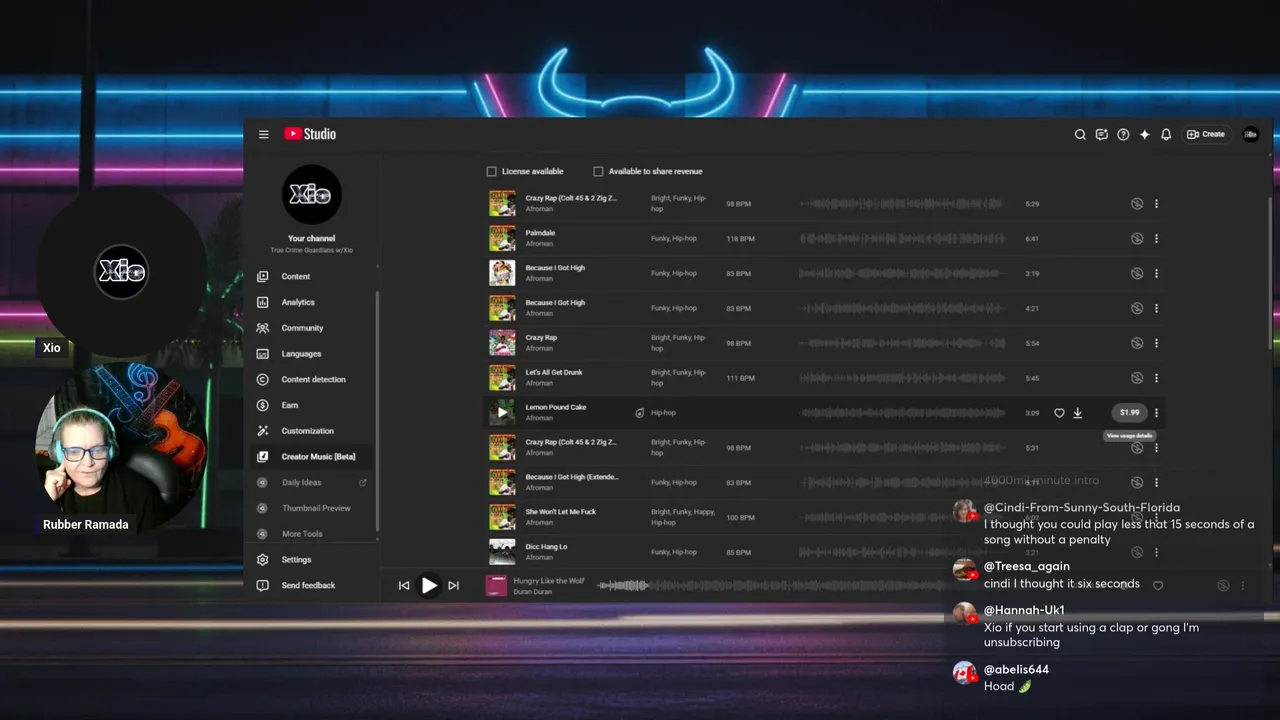The image size is (1280, 720).
Task: Click the Palmdale album thumbnail
Action: [x=502, y=238]
